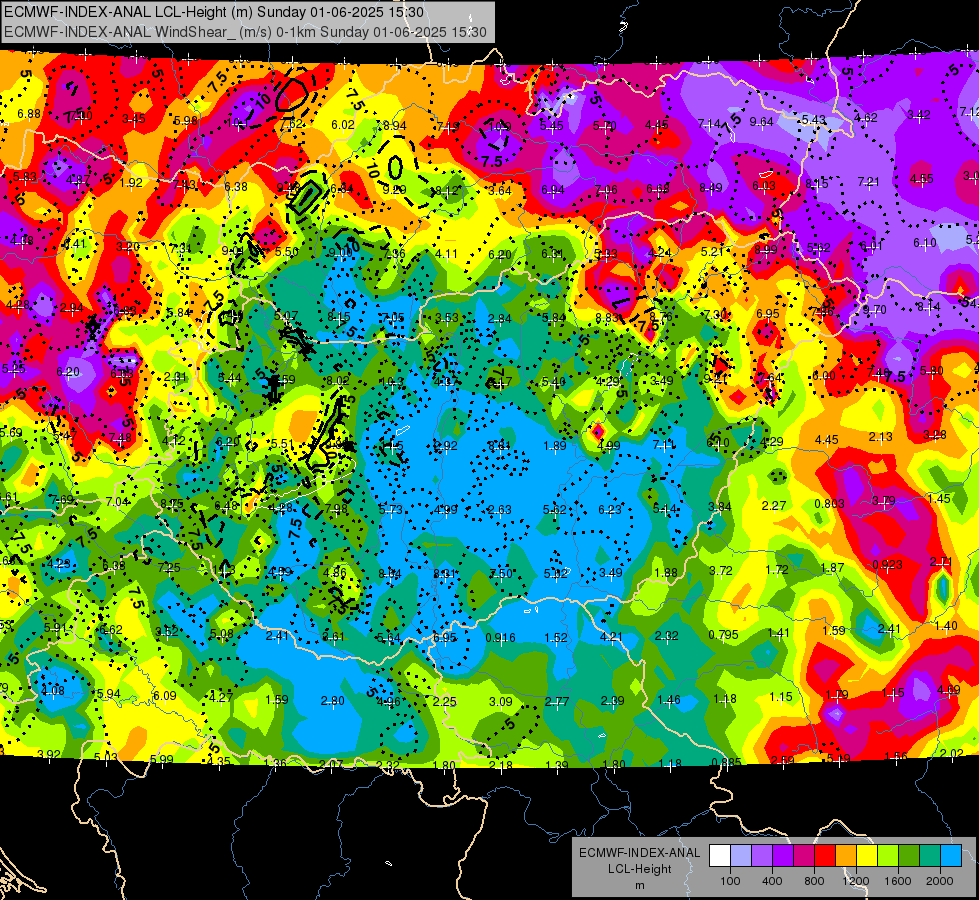The image size is (979, 900).
Task: Click the red swatch in the legend
Action: coord(825,856)
